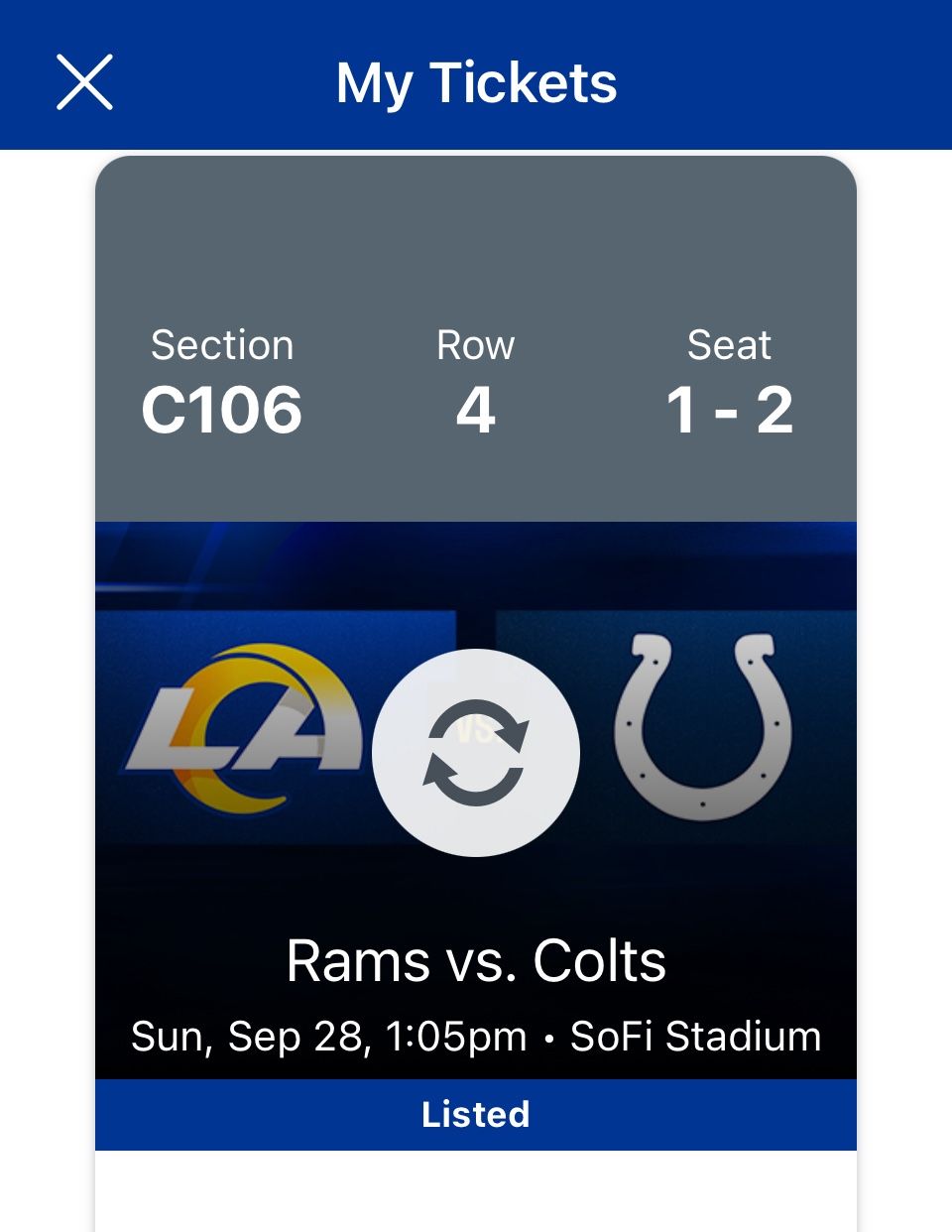This screenshot has width=952, height=1232.
Task: Tap the SoFi Stadium venue text
Action: coord(695,1036)
